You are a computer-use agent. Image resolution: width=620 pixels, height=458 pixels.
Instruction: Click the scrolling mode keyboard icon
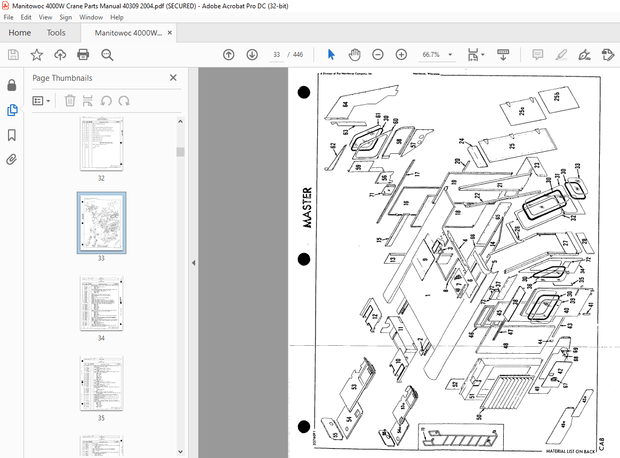coord(503,55)
